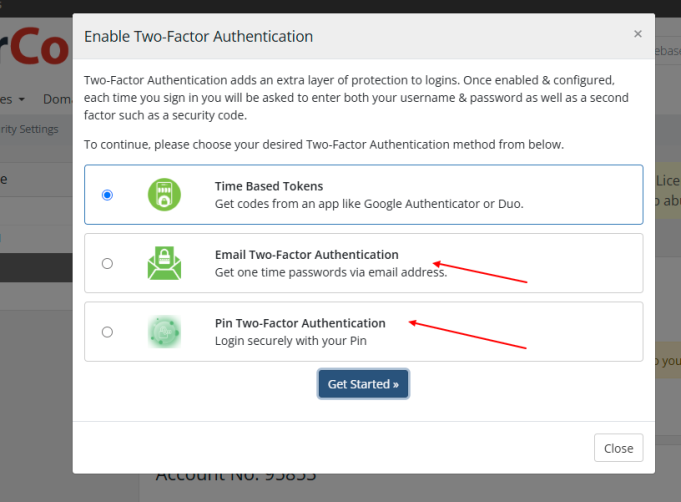Click the Email Two-Factor Authentication title text

pyautogui.click(x=307, y=255)
